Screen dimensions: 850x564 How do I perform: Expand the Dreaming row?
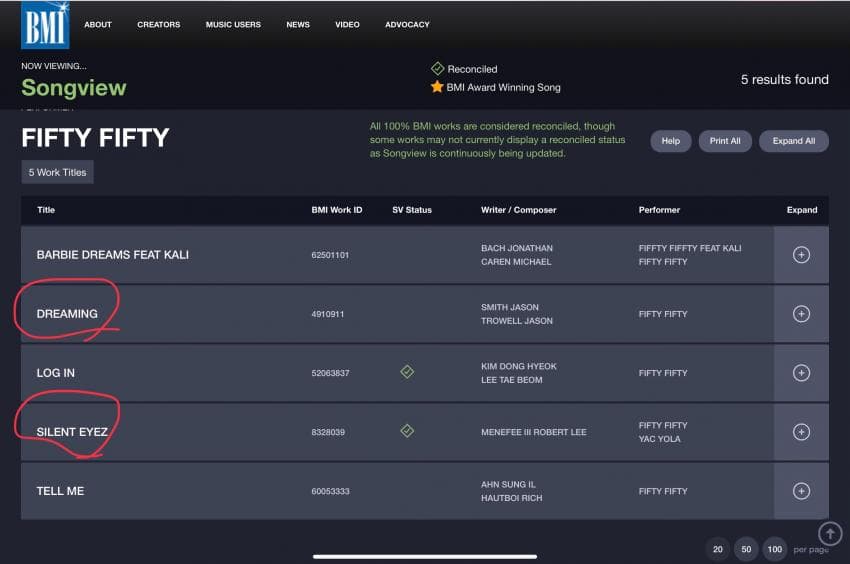(801, 314)
